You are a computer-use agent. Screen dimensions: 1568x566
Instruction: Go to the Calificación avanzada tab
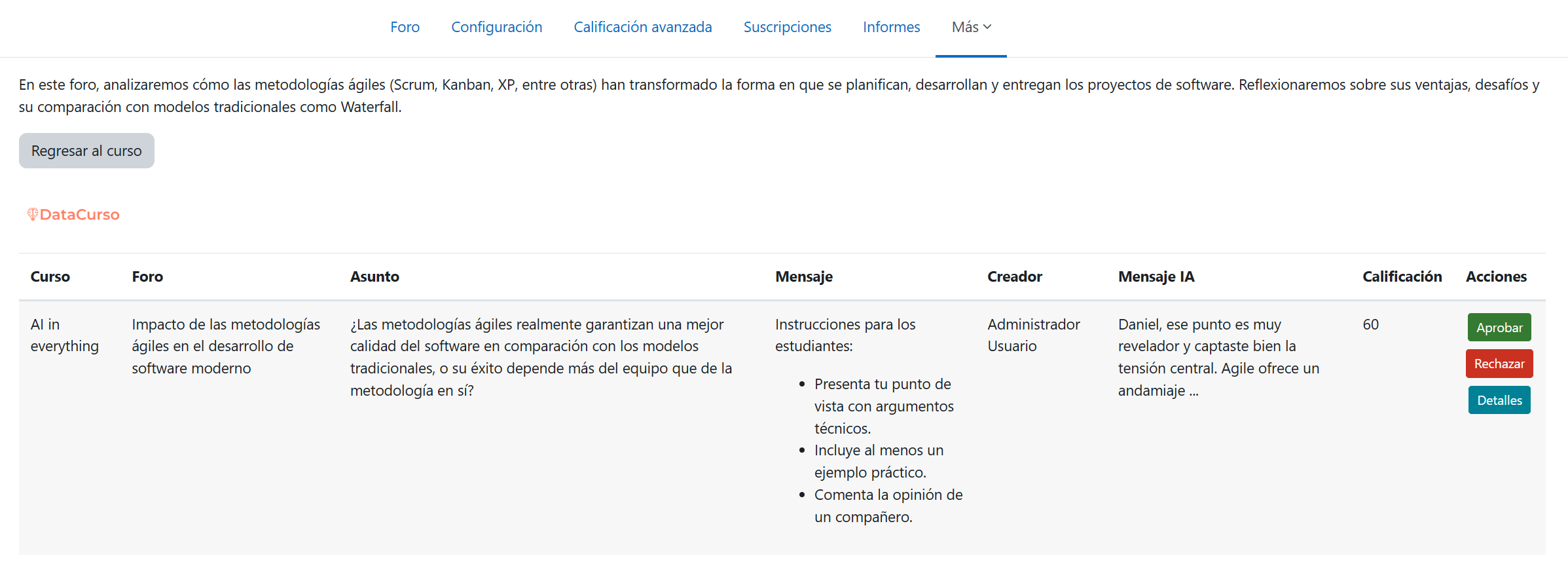point(642,27)
